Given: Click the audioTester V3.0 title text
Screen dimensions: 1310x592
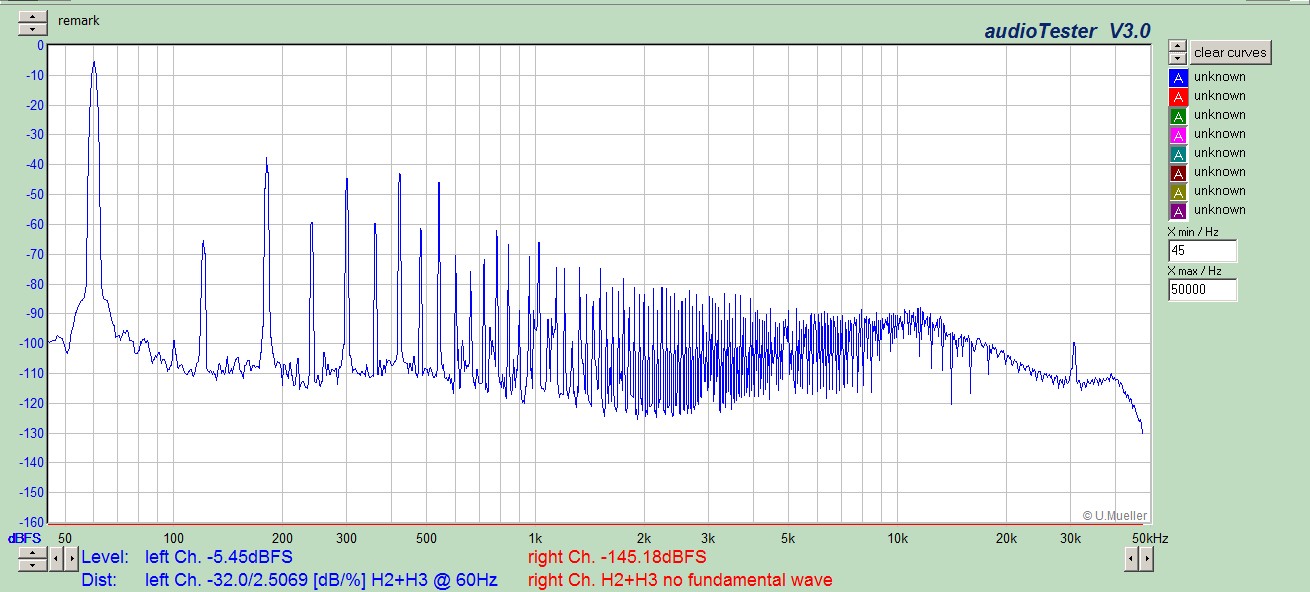Looking at the screenshot, I should click(1067, 31).
